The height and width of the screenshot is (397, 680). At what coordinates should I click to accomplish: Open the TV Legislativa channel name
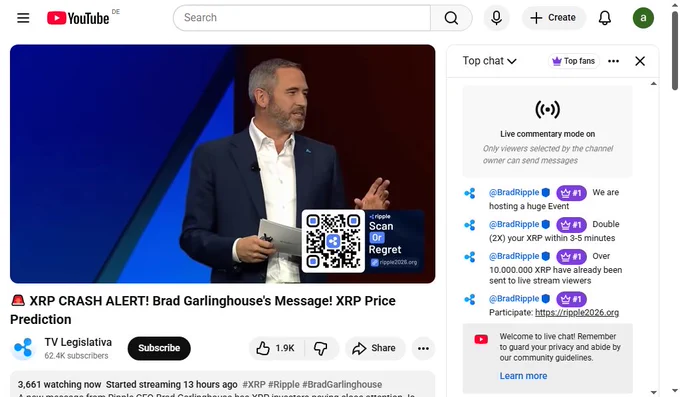point(78,342)
